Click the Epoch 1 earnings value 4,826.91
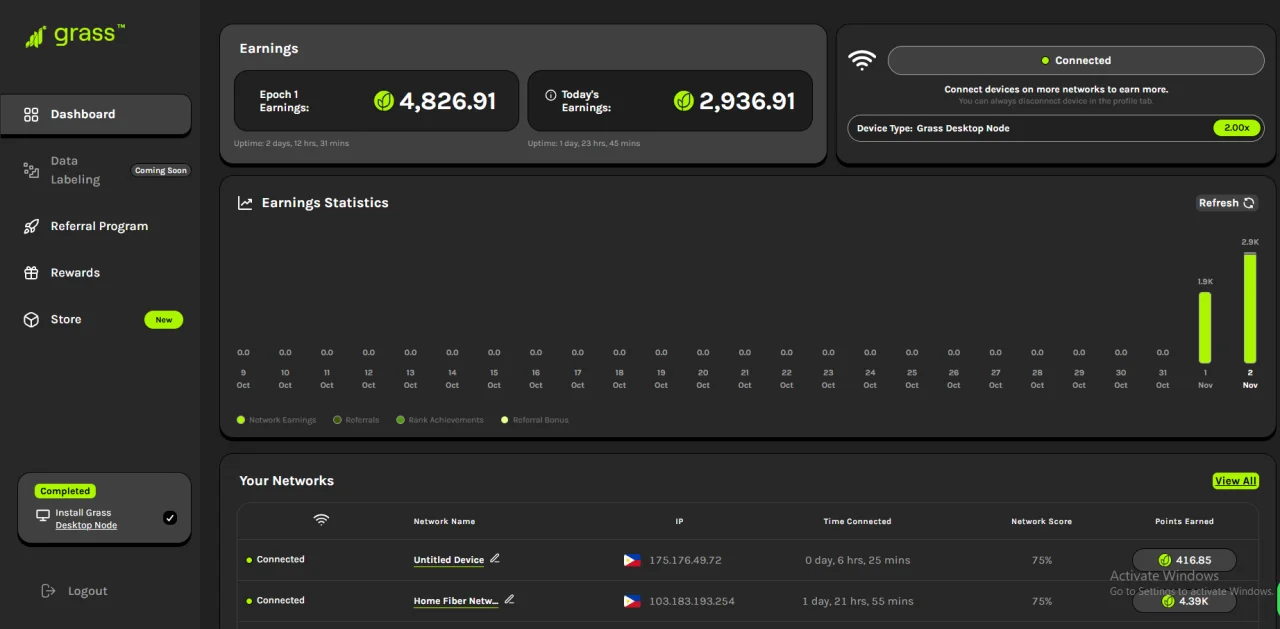This screenshot has width=1280, height=629. 447,101
